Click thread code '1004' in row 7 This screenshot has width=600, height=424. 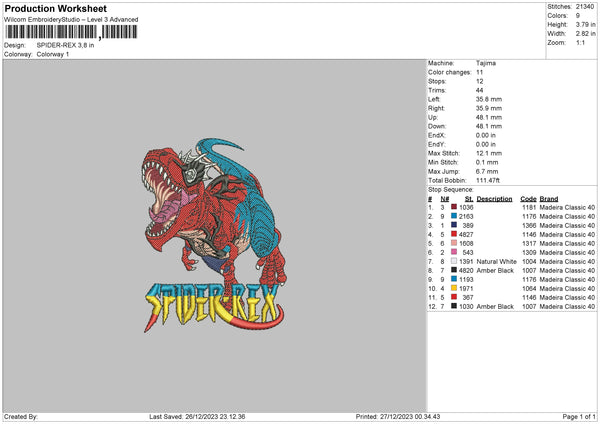(x=529, y=261)
